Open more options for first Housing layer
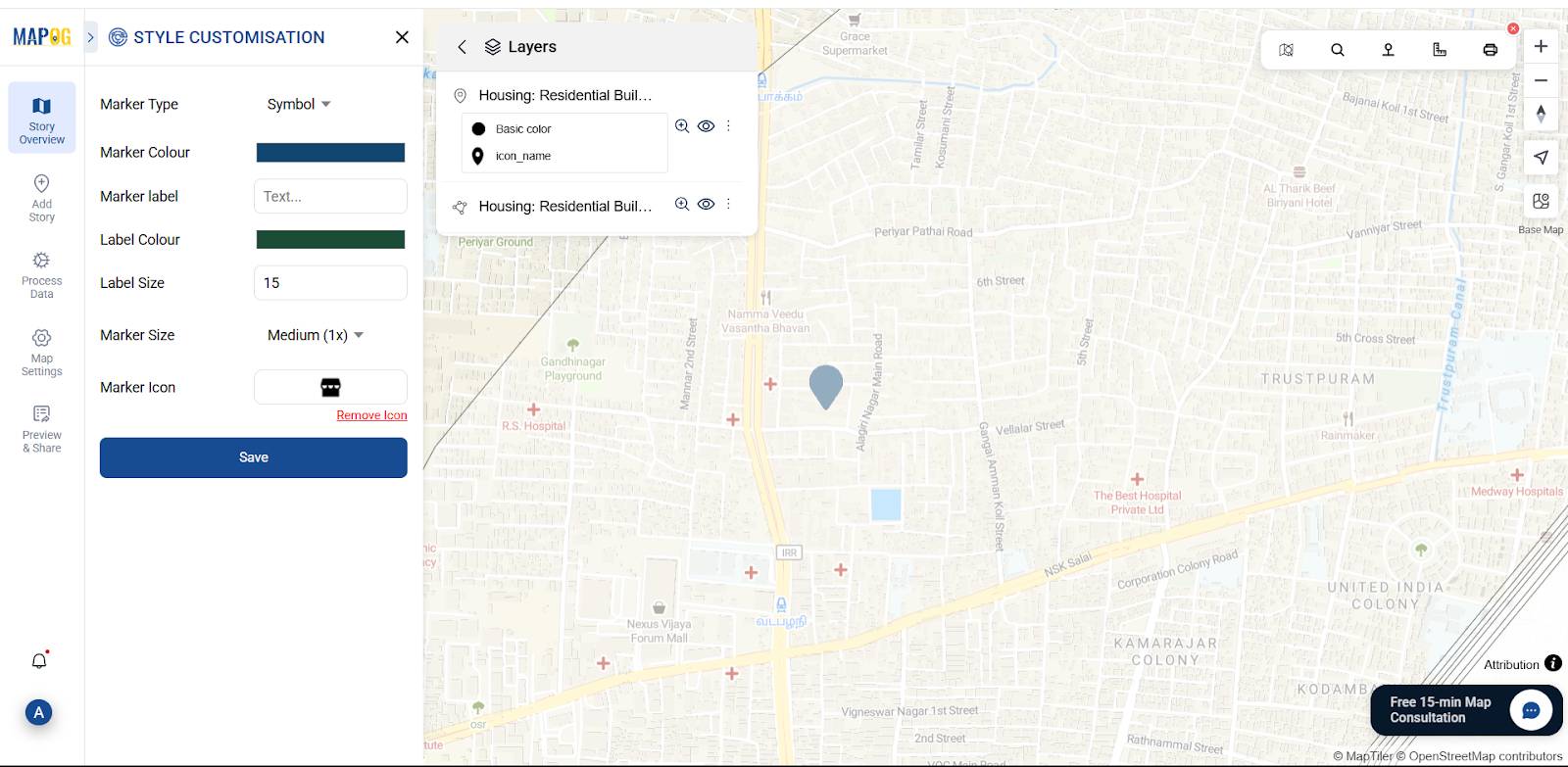Image resolution: width=1568 pixels, height=767 pixels. 728,125
